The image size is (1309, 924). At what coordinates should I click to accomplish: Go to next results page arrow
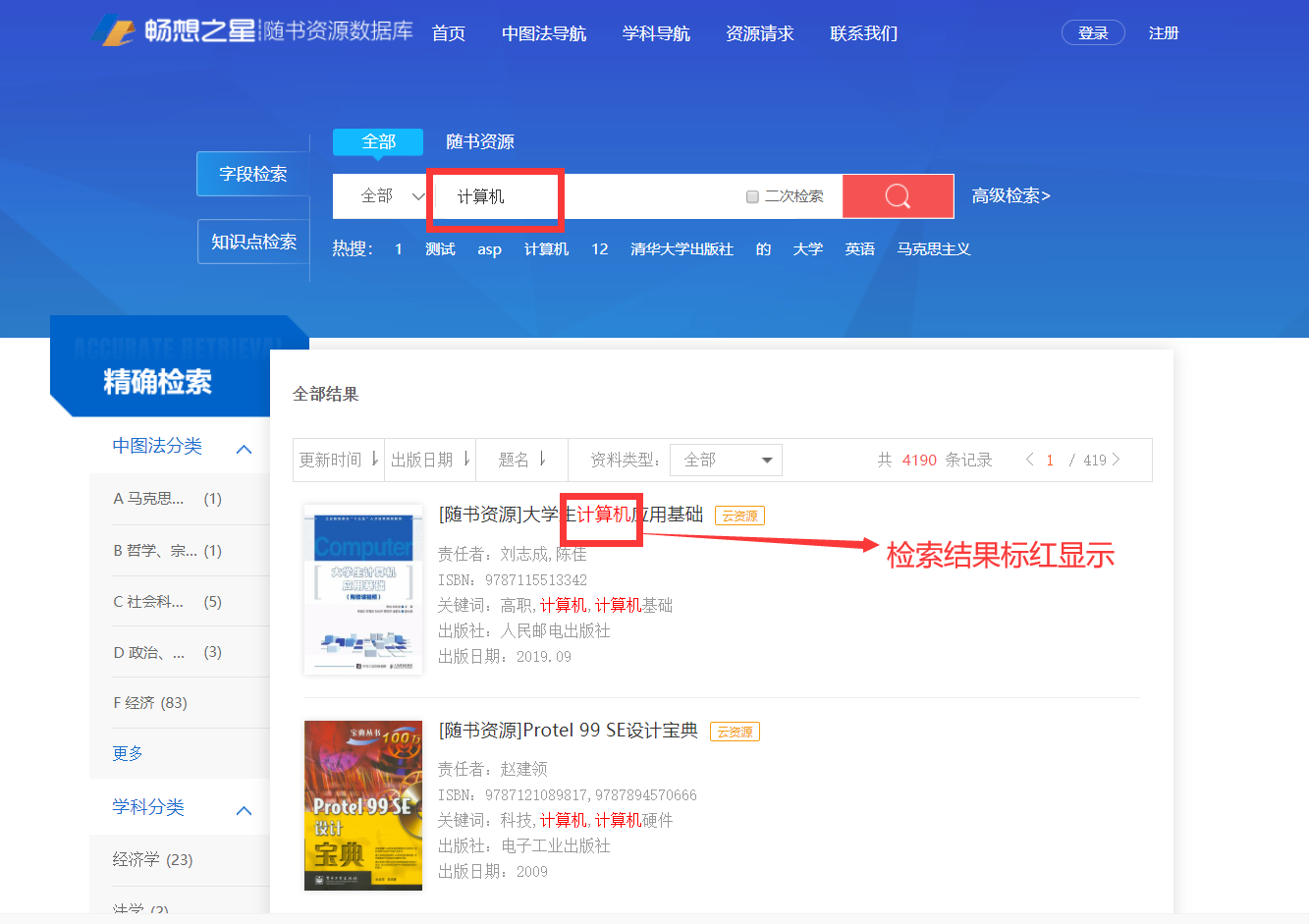(1116, 460)
